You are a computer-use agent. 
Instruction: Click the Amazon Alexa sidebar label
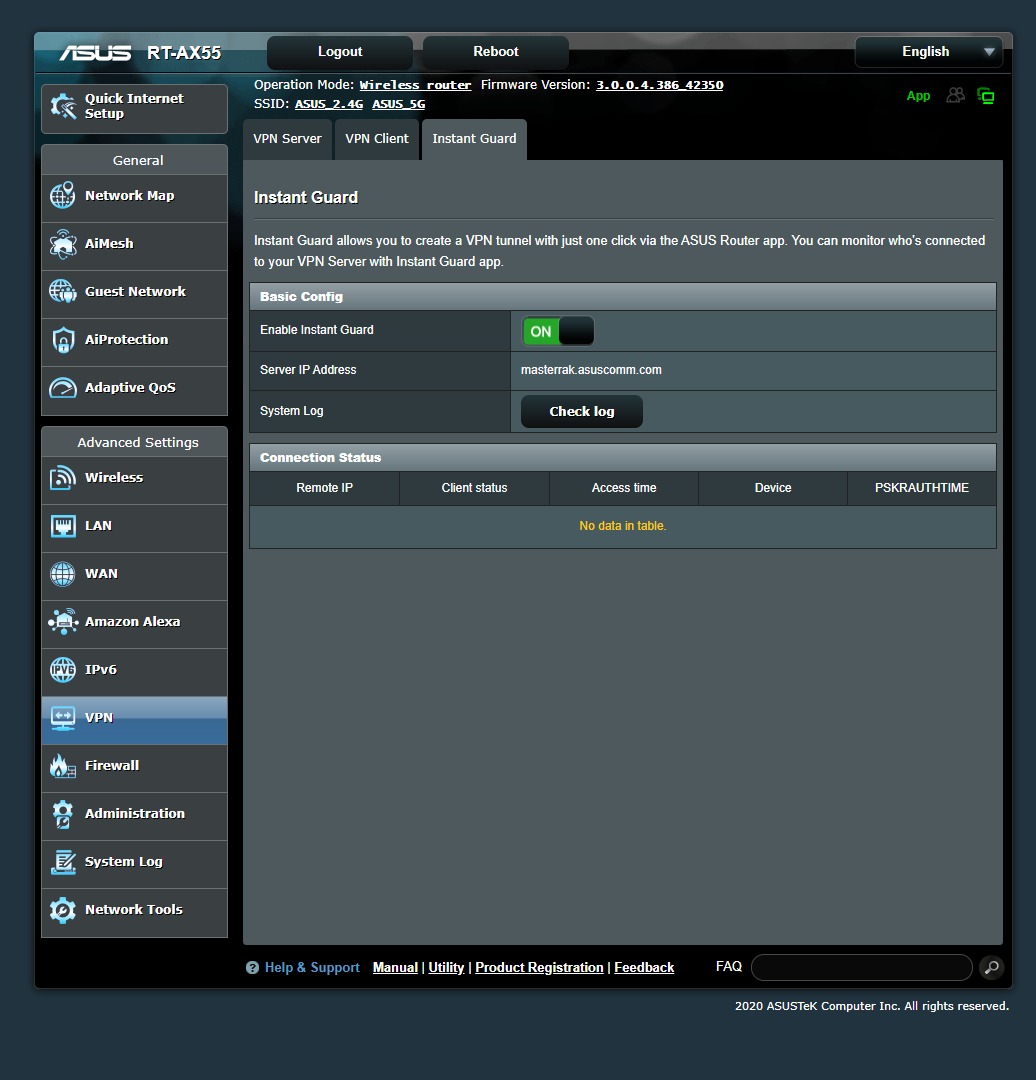tap(132, 621)
